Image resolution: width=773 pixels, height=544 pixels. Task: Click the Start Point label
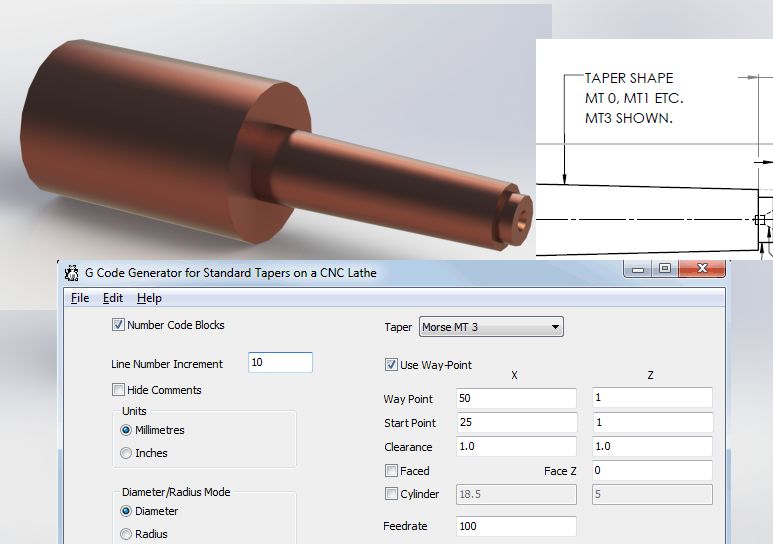click(x=410, y=423)
